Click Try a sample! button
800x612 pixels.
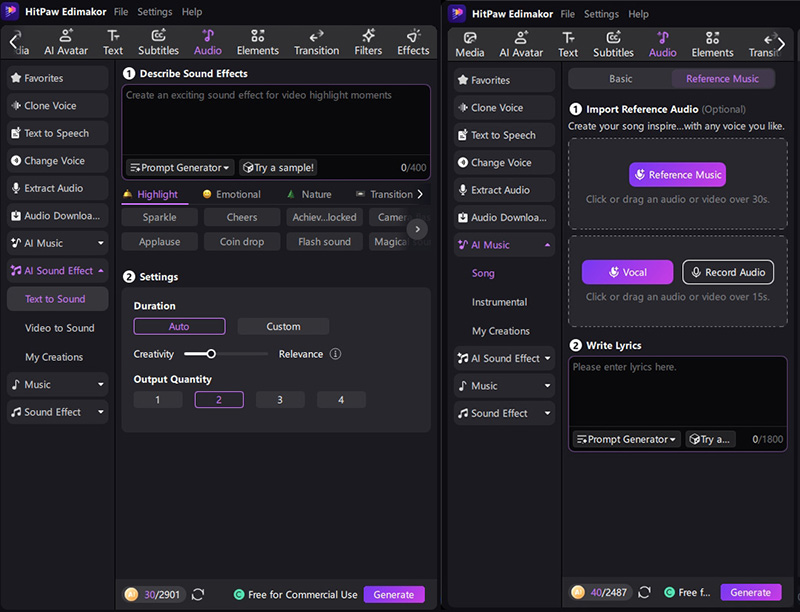tap(279, 168)
